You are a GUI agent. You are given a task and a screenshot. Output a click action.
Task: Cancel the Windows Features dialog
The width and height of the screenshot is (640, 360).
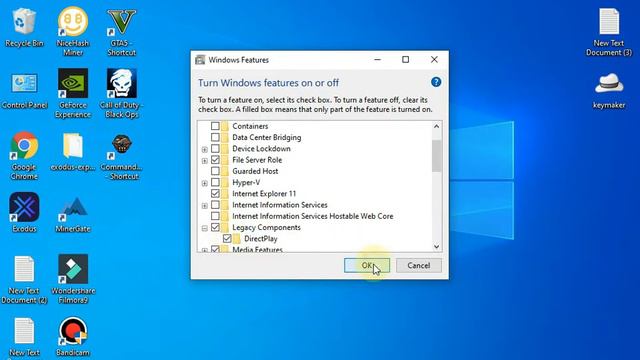tap(418, 265)
